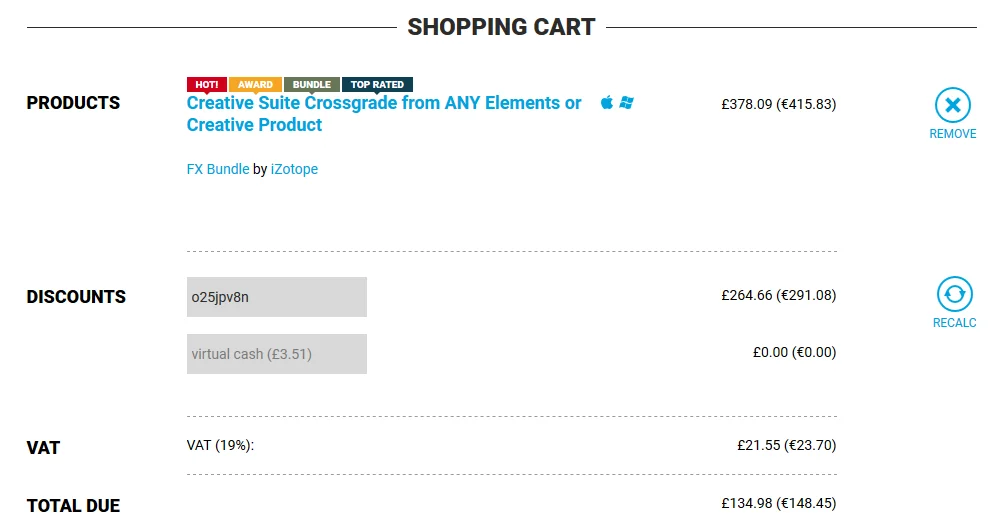This screenshot has height=530, width=994.
Task: Click the green BUNDLE badge
Action: (312, 85)
